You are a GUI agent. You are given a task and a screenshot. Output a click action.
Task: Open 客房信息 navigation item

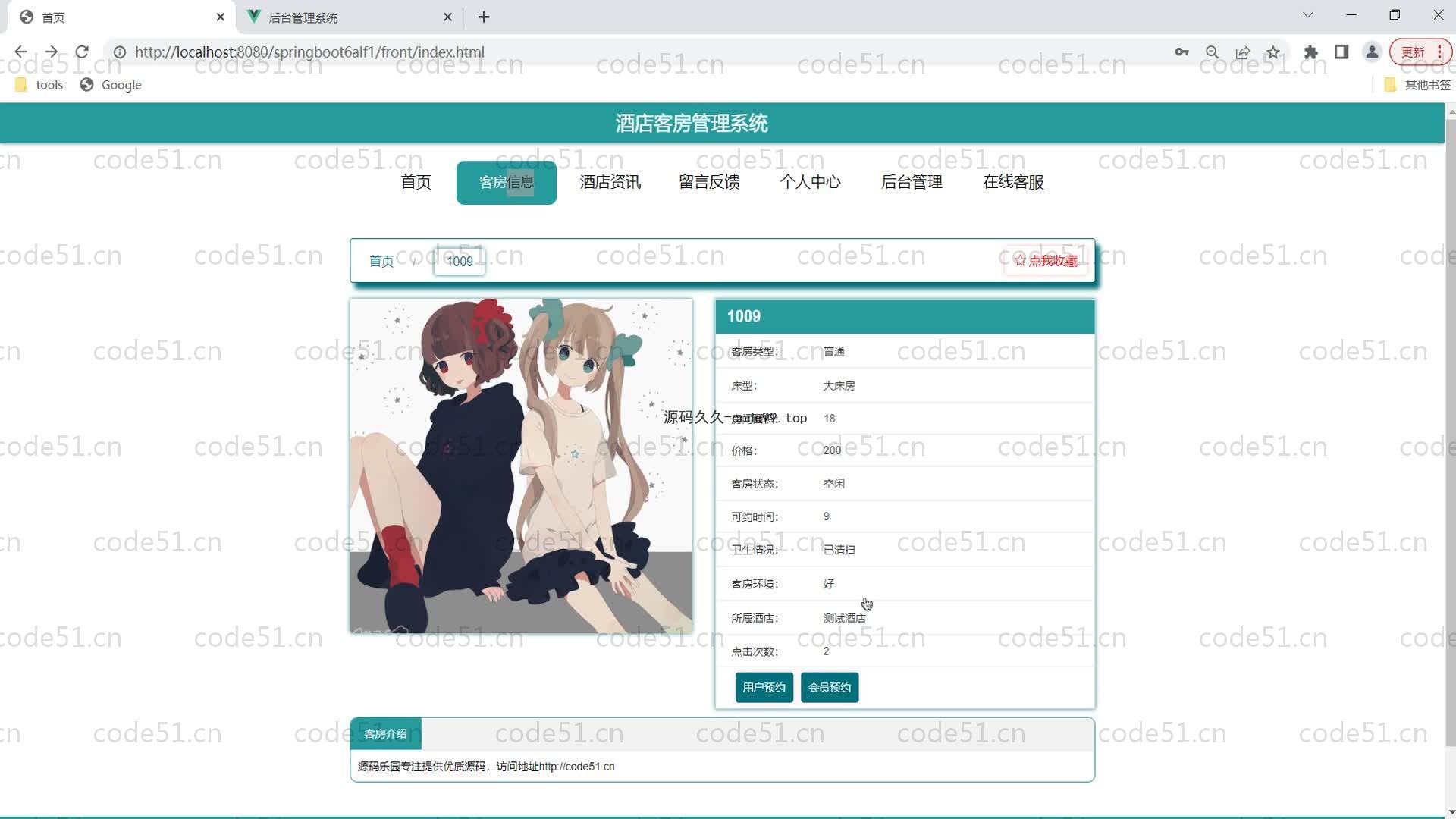(x=507, y=183)
